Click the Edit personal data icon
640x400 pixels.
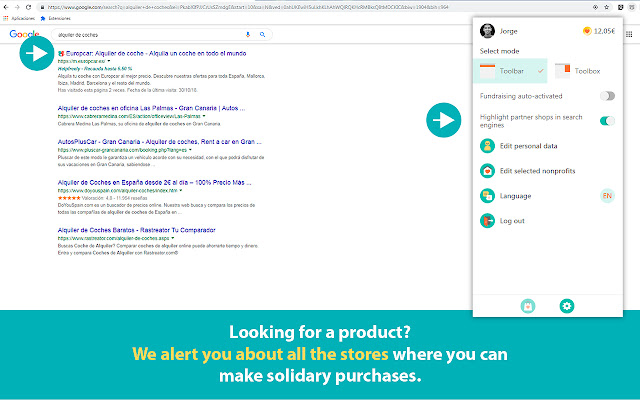click(487, 147)
